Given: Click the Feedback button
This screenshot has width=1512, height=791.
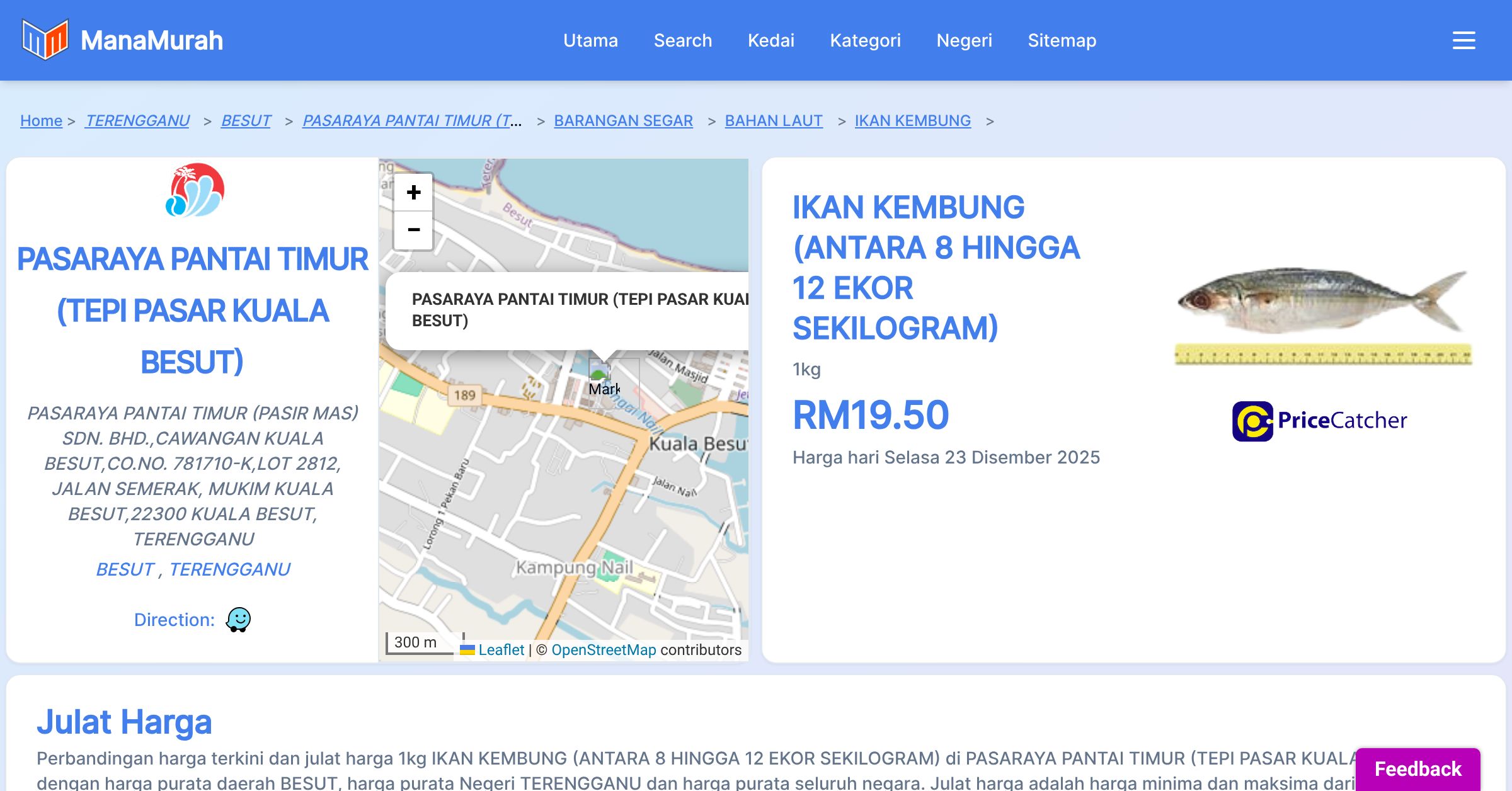Looking at the screenshot, I should point(1417,768).
